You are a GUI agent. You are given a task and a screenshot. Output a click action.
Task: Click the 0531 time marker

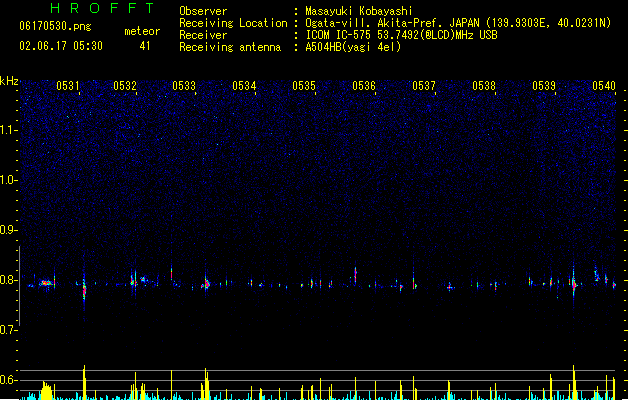68,86
